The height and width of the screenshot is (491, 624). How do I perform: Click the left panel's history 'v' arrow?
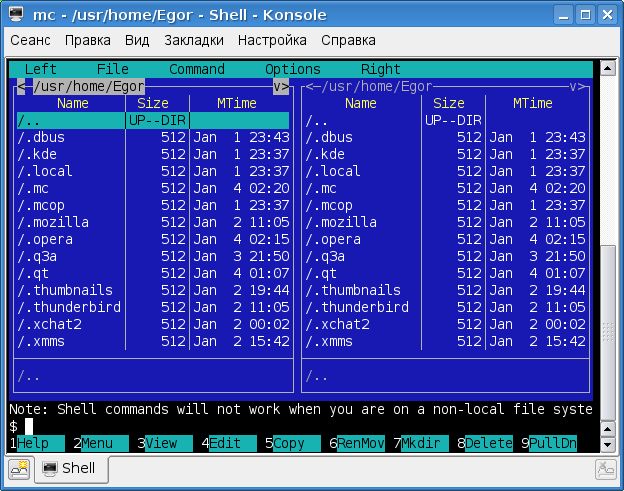click(278, 87)
